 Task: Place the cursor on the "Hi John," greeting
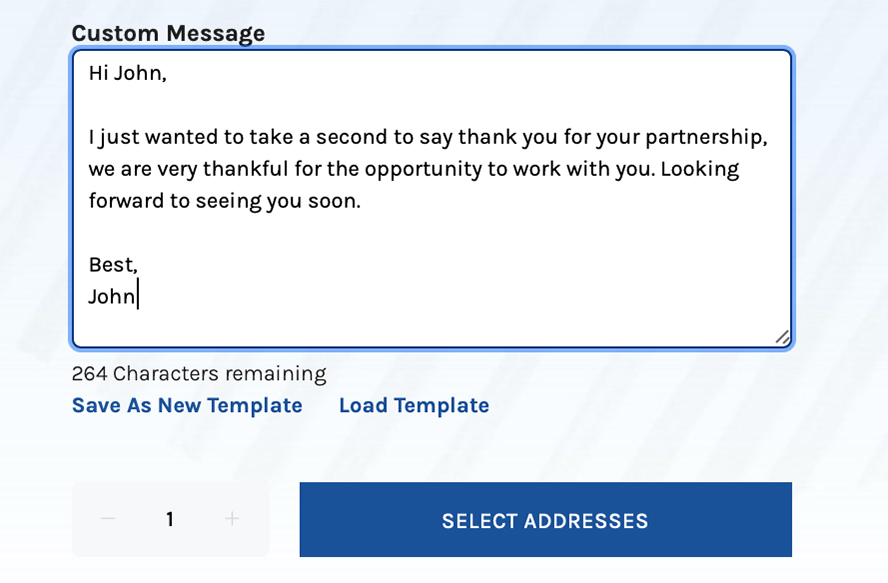tap(128, 73)
